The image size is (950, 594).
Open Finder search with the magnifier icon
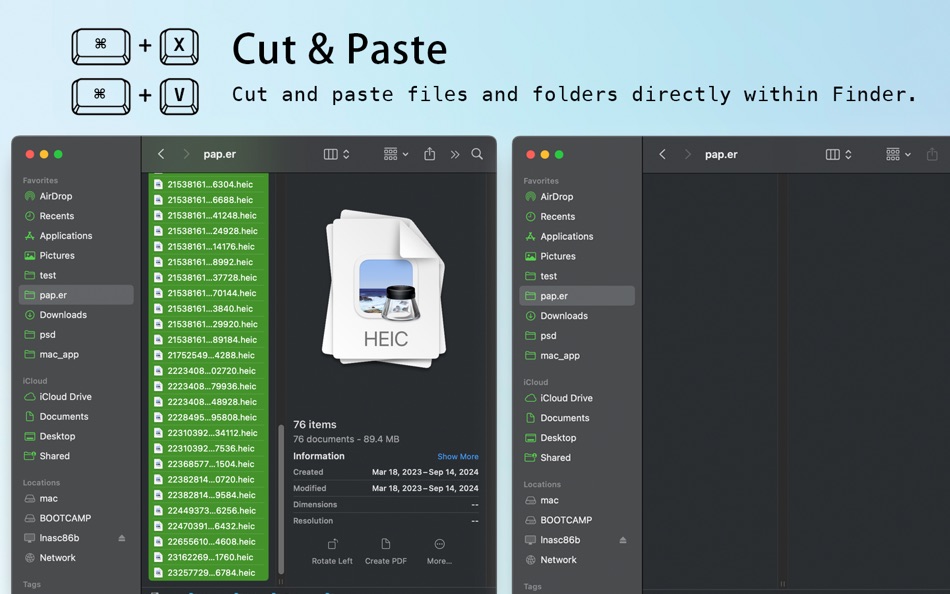coord(477,154)
